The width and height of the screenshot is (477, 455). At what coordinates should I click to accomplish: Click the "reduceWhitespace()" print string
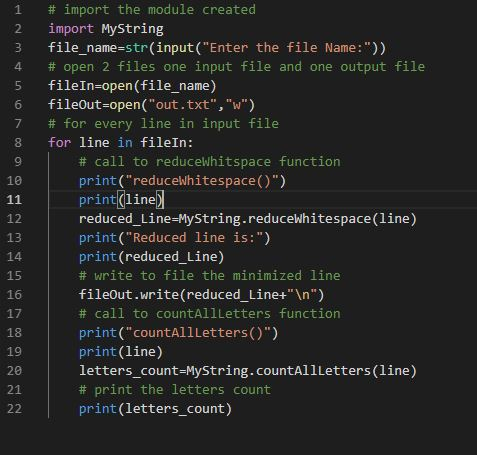[202, 181]
